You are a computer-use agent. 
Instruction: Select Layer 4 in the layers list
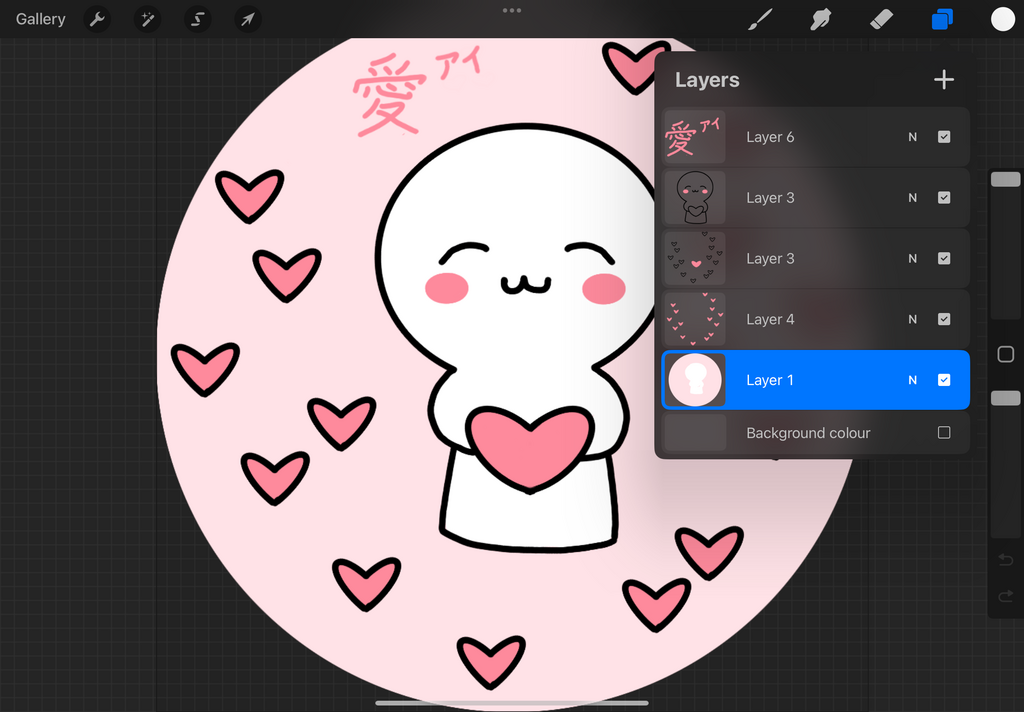(800, 319)
